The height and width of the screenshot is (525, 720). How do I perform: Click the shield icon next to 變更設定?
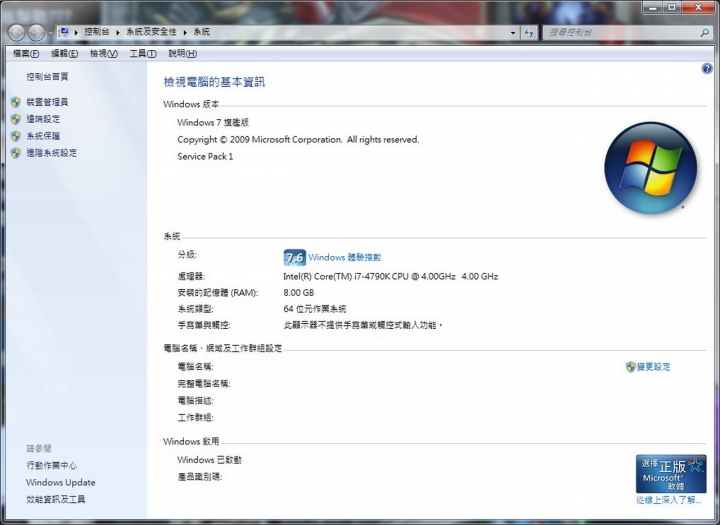coord(630,367)
